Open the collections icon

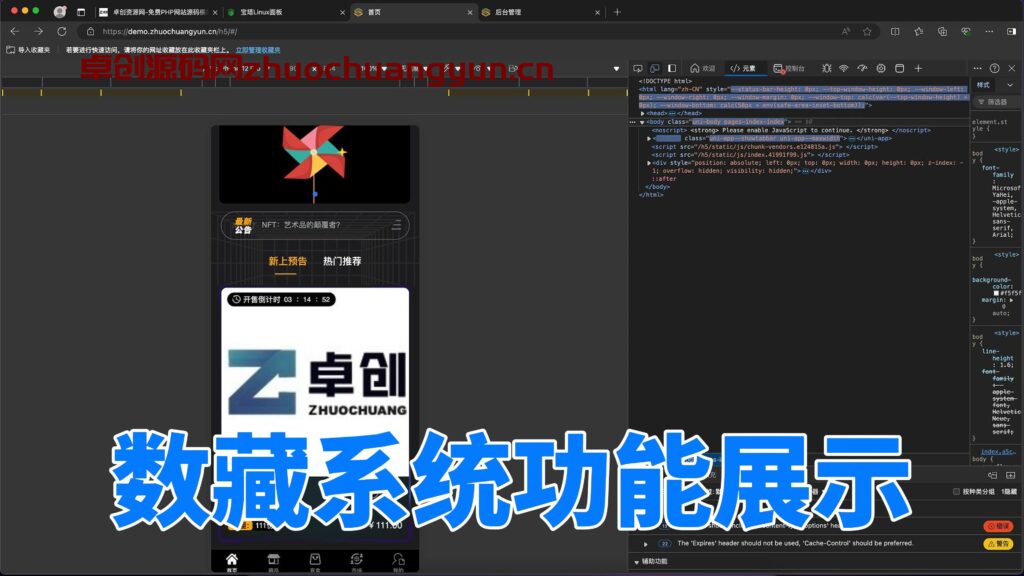pos(942,31)
